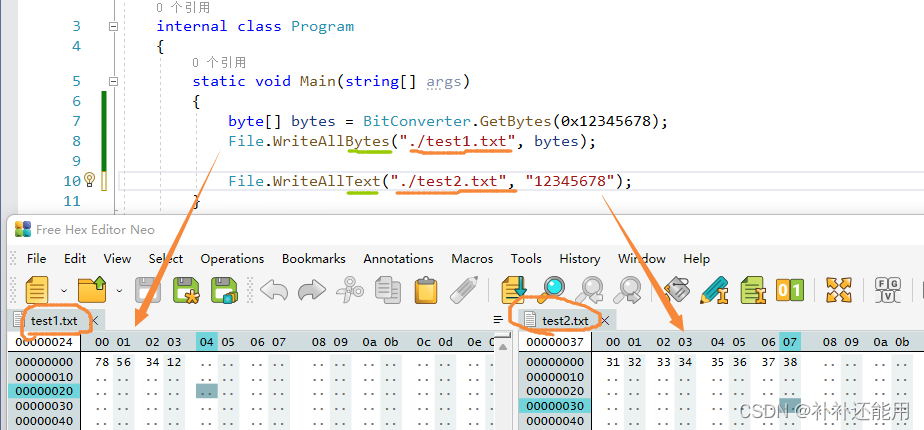Open the Macros menu

(472, 259)
